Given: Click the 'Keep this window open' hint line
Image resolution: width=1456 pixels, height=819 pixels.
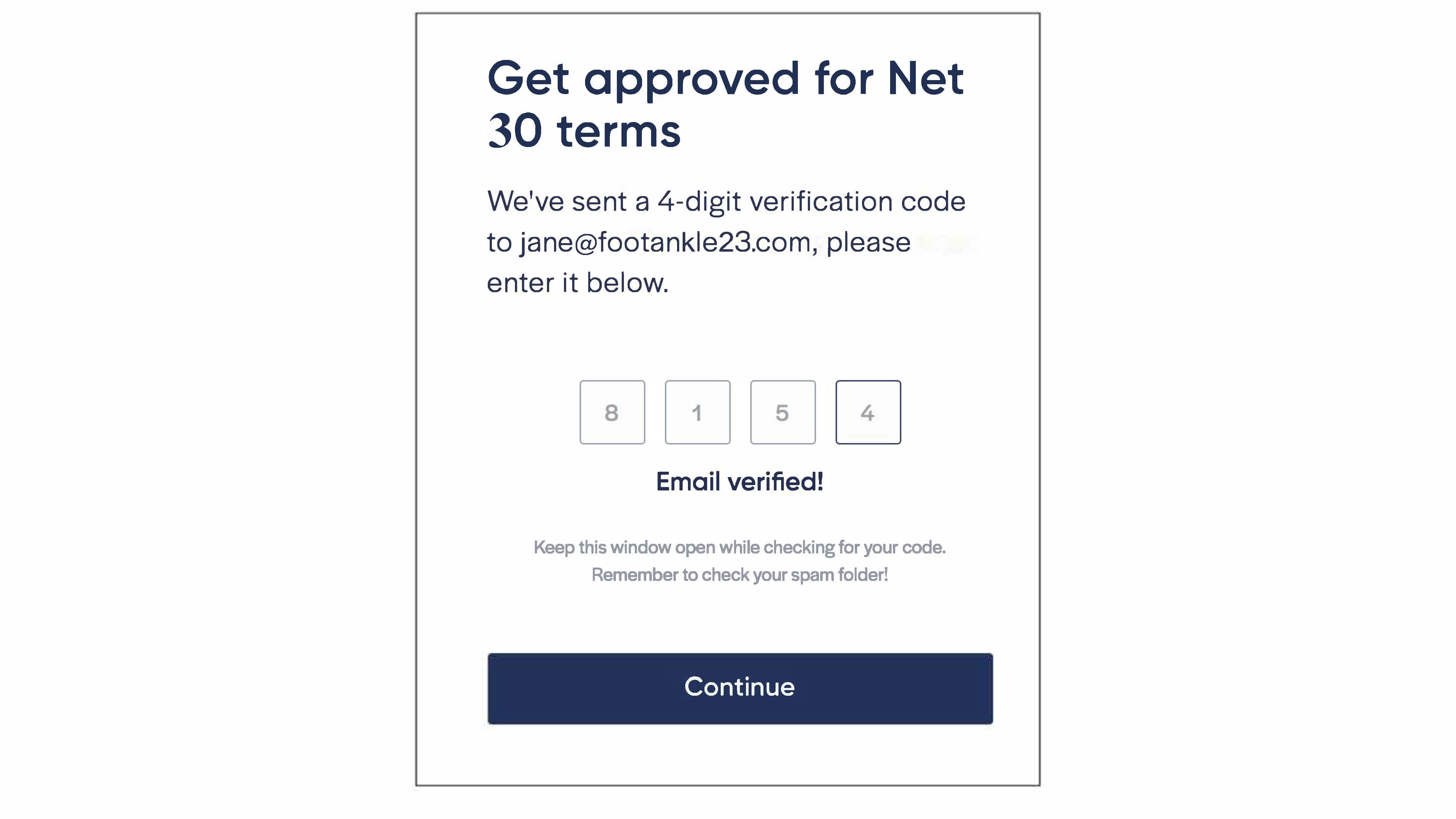Looking at the screenshot, I should click(739, 547).
